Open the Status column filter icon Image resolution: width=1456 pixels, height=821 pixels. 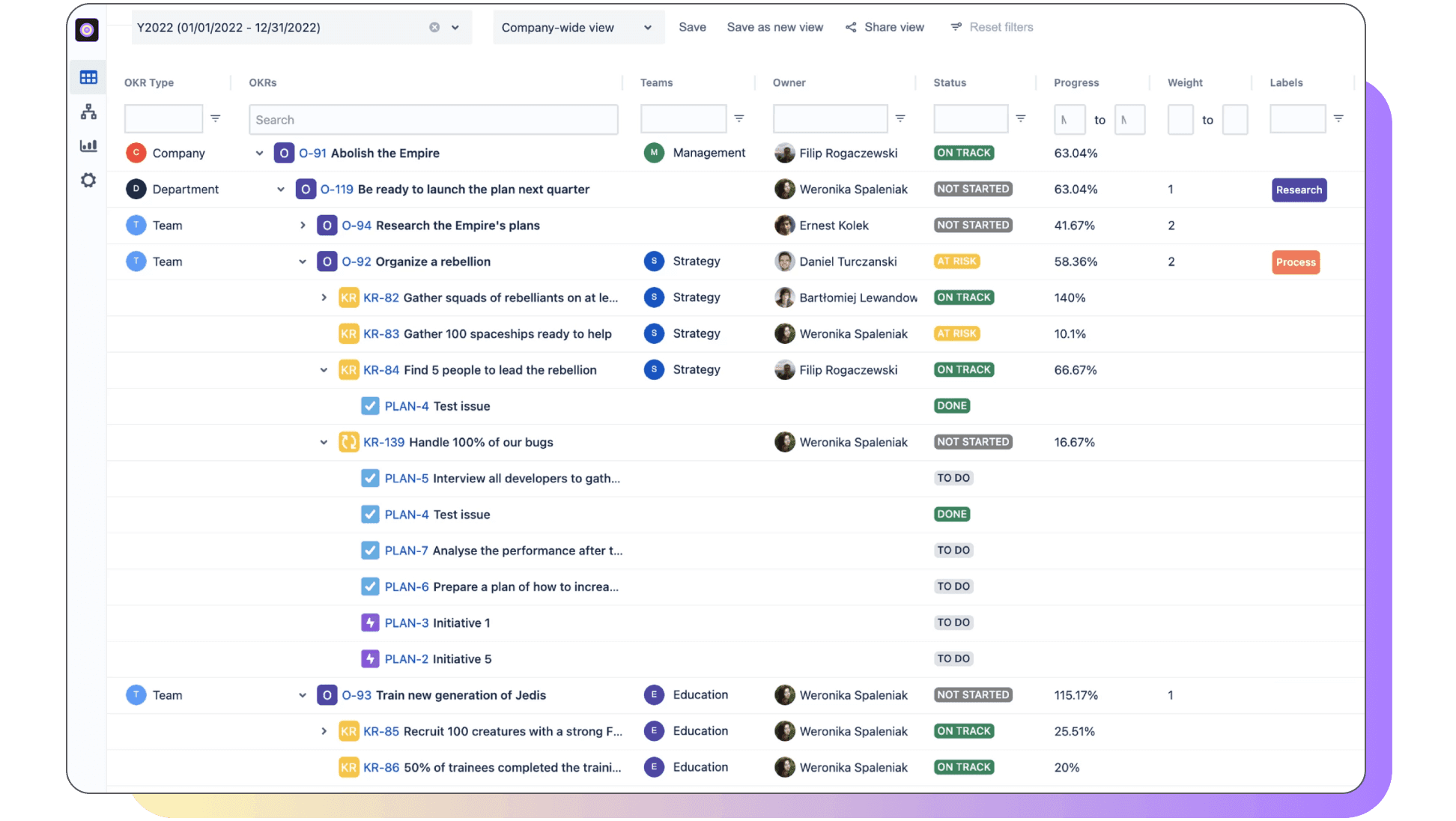1021,118
